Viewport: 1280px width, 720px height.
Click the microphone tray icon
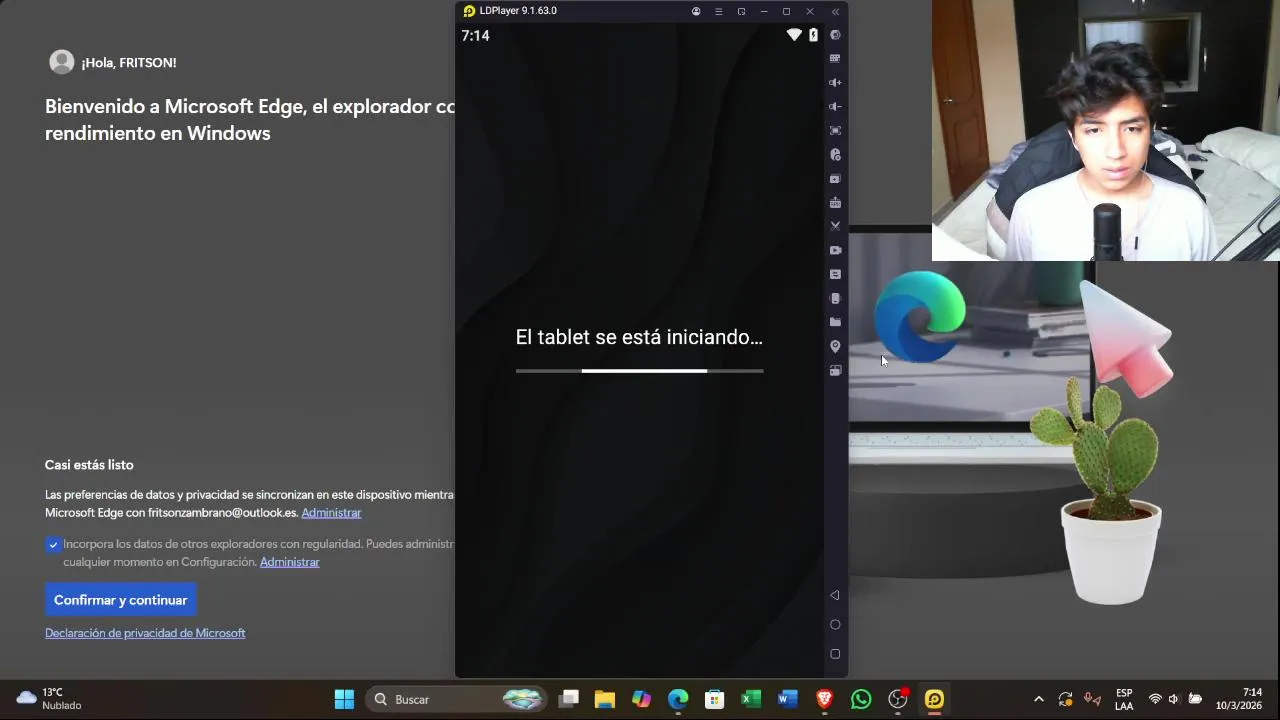pyautogui.click(x=1092, y=699)
